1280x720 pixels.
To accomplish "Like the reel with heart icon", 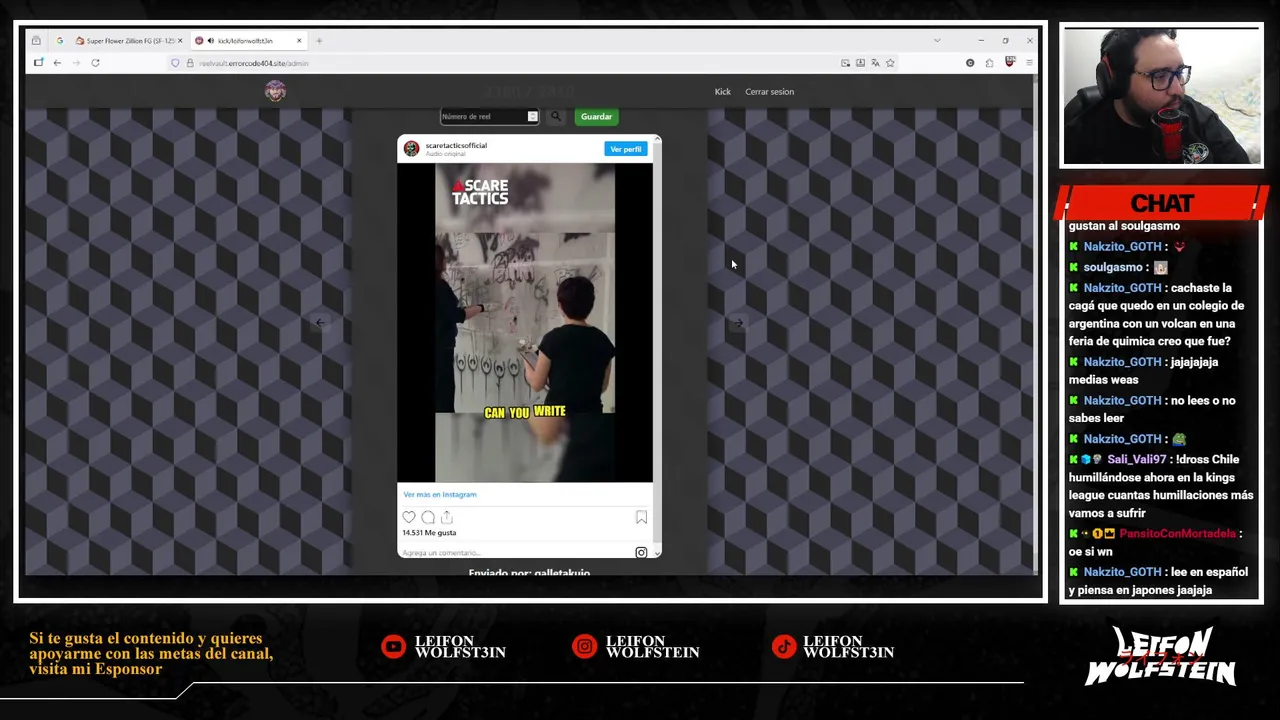I will 409,517.
